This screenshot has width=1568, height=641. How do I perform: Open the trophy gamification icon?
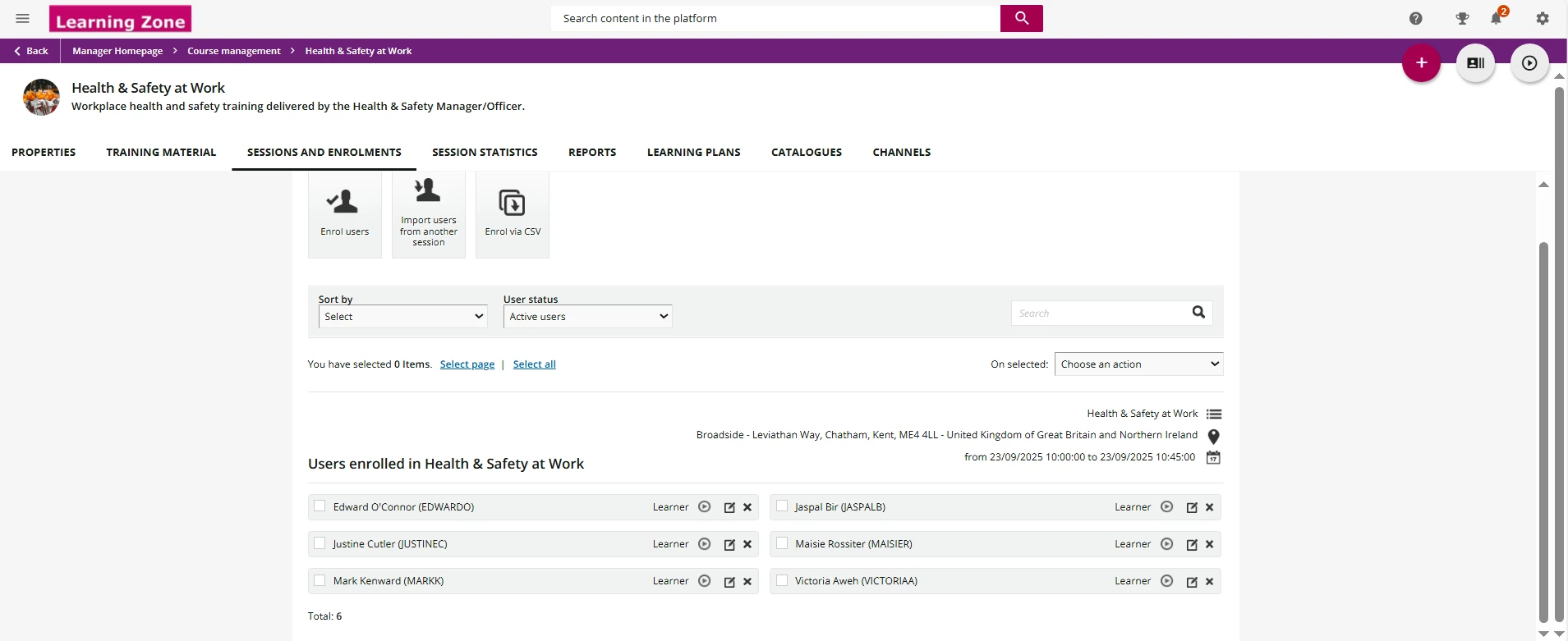pyautogui.click(x=1462, y=18)
